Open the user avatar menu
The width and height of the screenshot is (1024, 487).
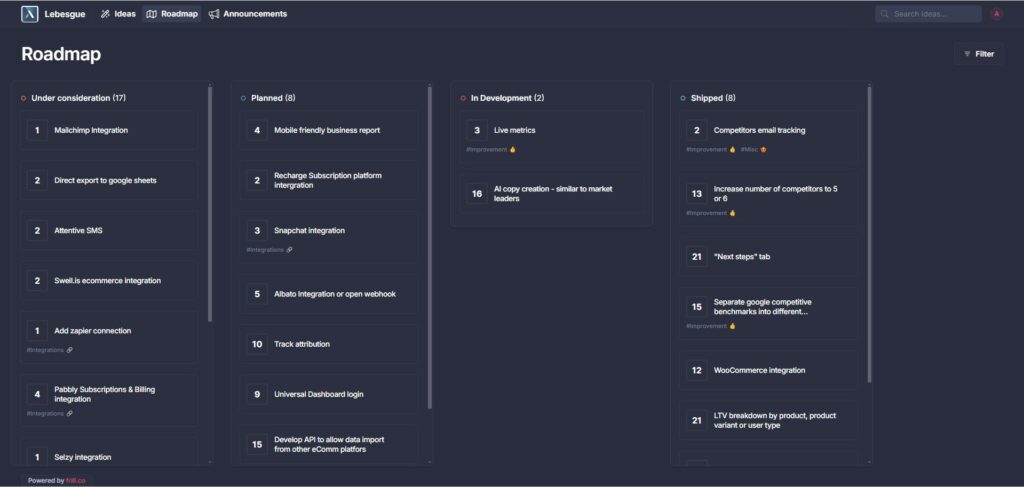[996, 14]
